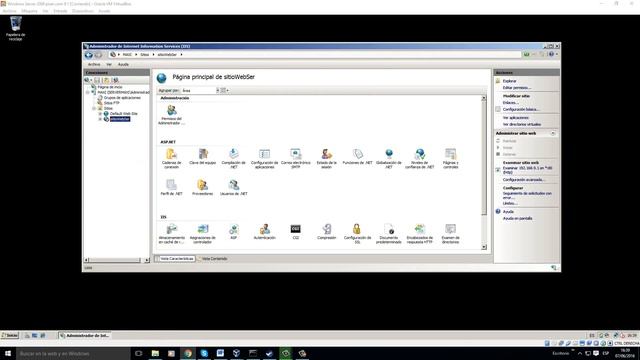Click Configuración avanzada link

coord(524,180)
